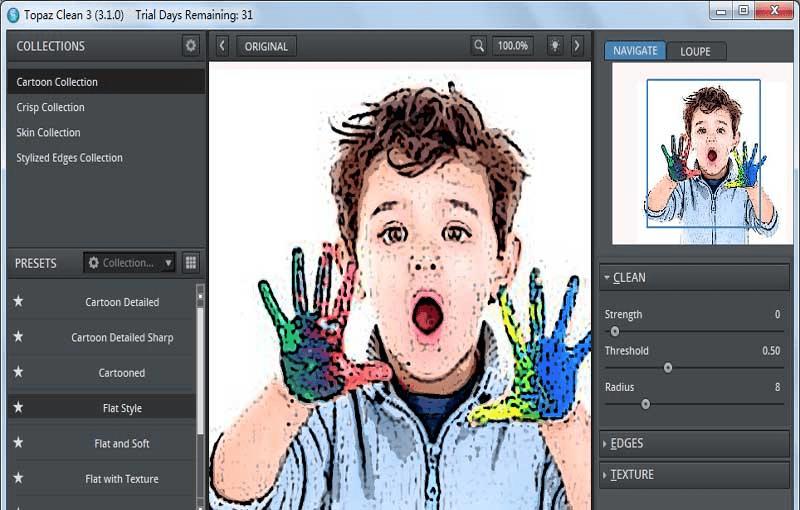Image resolution: width=800 pixels, height=510 pixels.
Task: Favorite the Cartoon Detailed Sharp star
Action: click(x=18, y=337)
